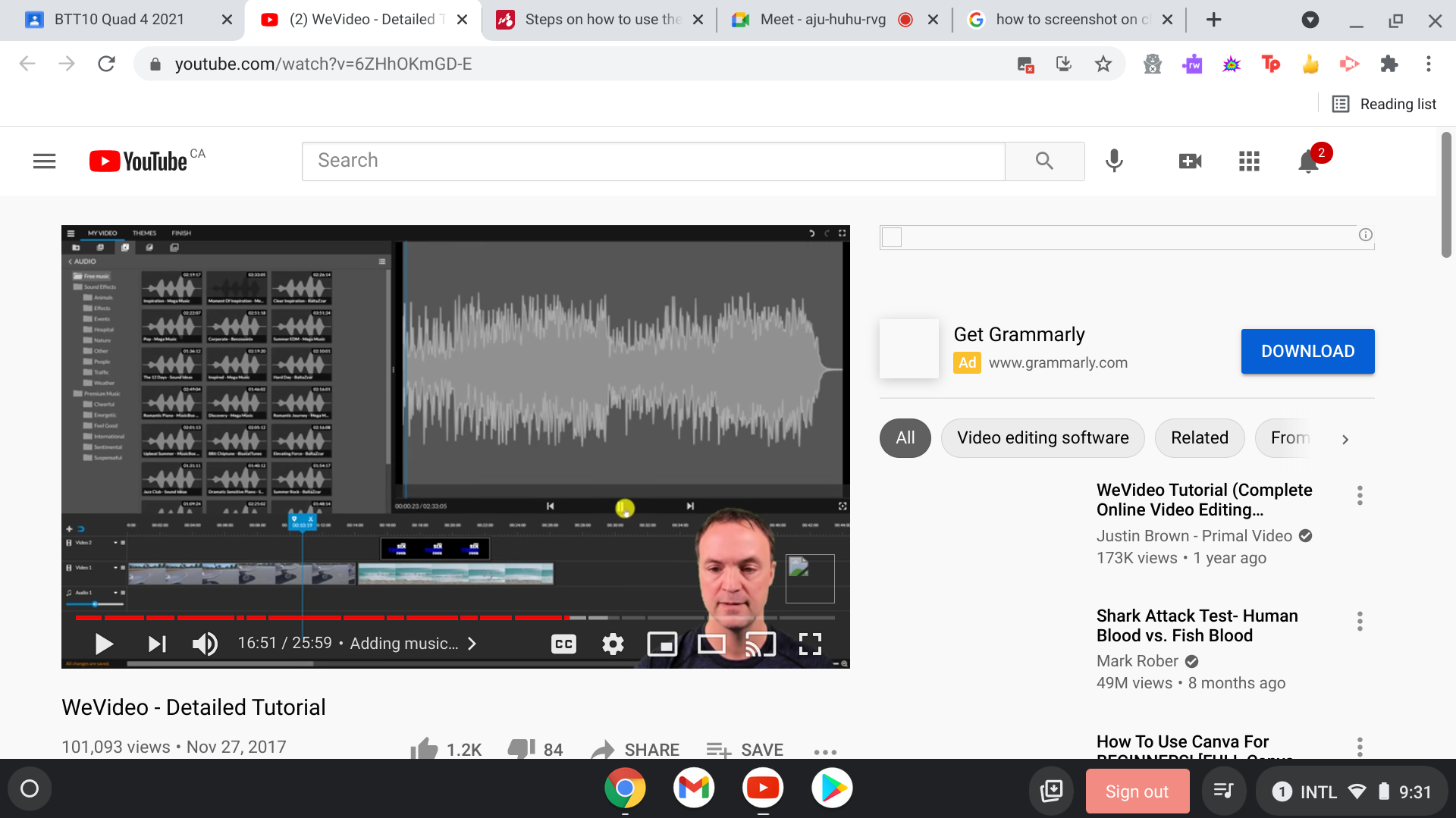Open the YouTube apps grid
1456x818 pixels.
tap(1249, 161)
